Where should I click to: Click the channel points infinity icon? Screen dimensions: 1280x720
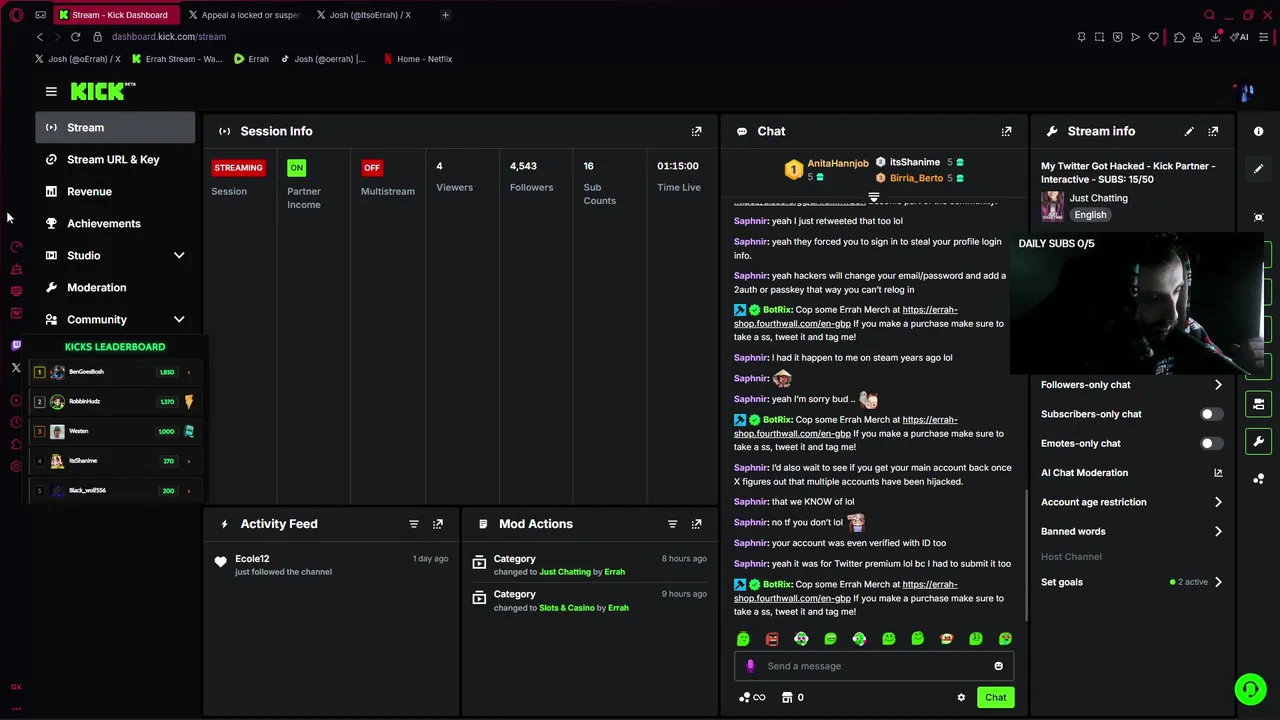coord(752,698)
